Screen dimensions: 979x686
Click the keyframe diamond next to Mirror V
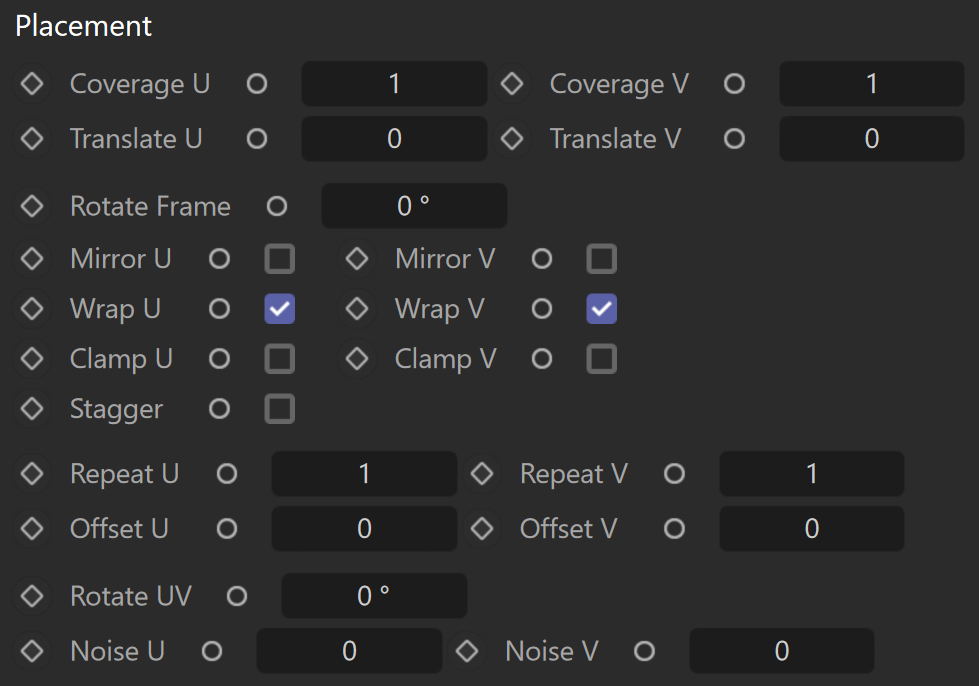coord(357,258)
